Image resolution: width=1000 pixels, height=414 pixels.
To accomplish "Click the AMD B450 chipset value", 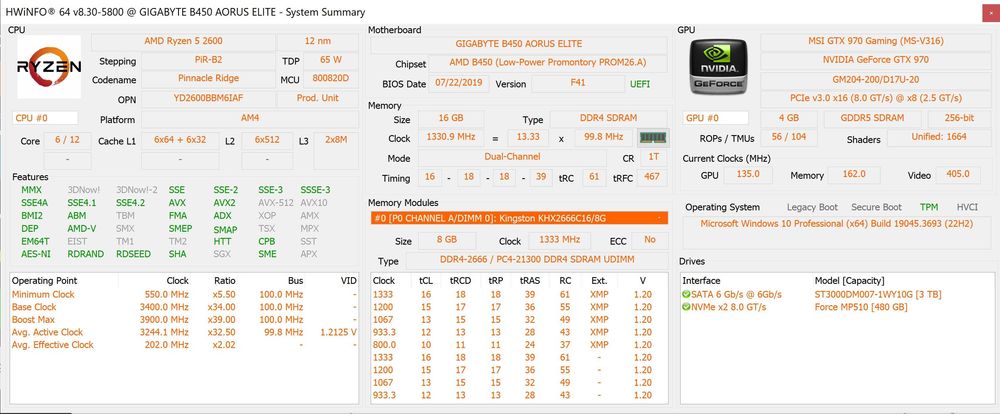I will (x=548, y=63).
